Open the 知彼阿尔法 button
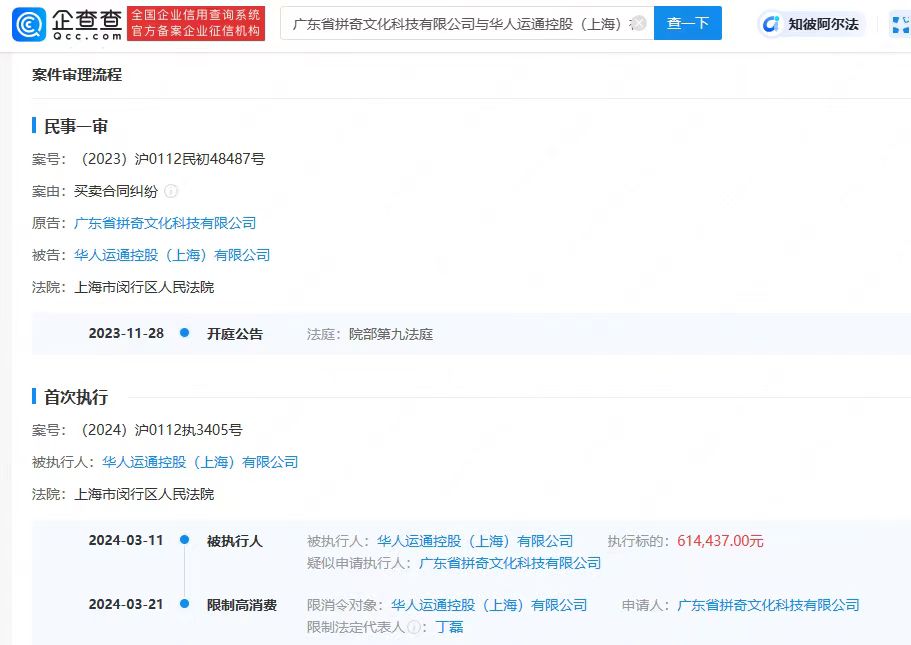The image size is (911, 645). (812, 24)
